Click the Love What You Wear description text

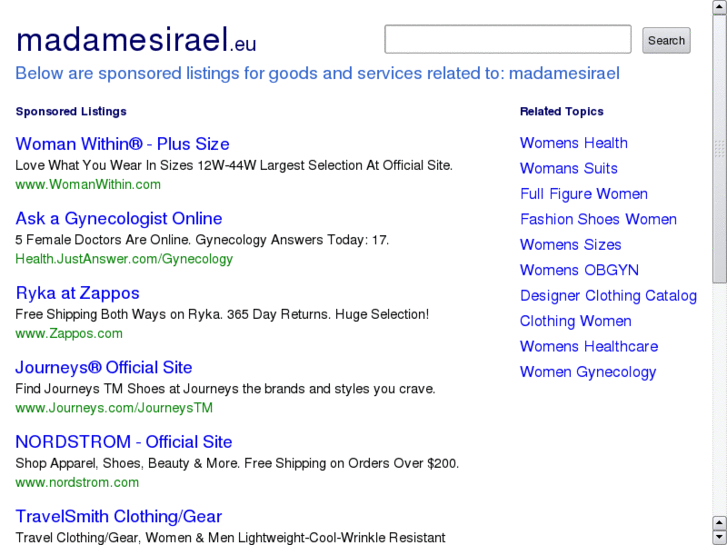(x=234, y=166)
